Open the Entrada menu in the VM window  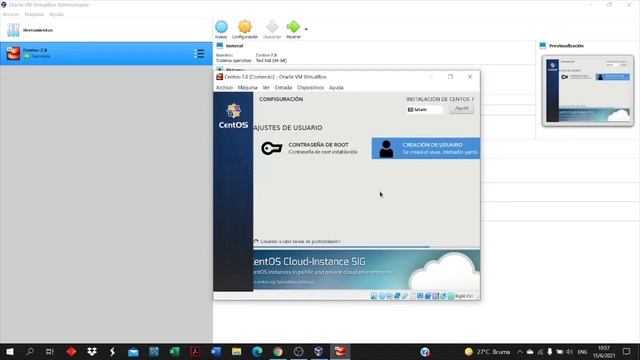click(283, 88)
